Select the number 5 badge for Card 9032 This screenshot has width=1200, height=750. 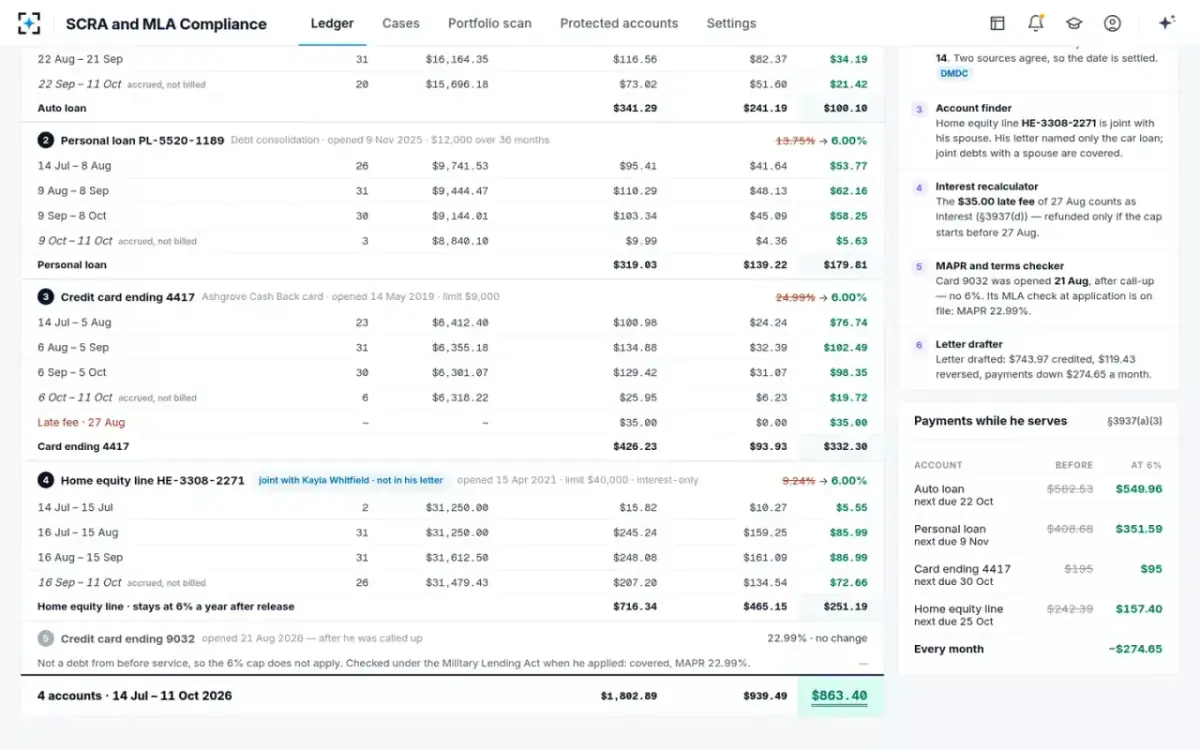click(45, 638)
